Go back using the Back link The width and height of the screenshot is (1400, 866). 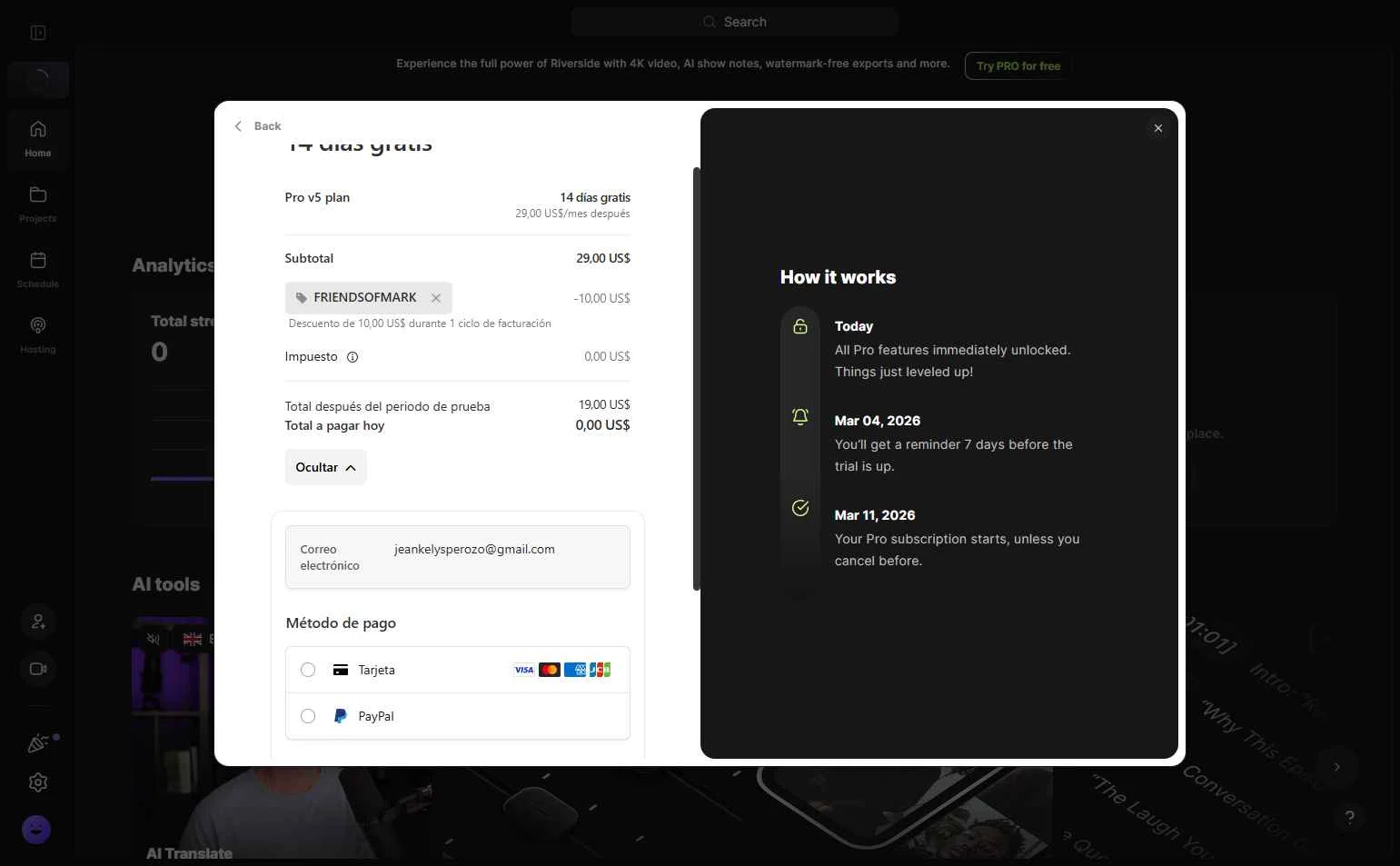258,126
